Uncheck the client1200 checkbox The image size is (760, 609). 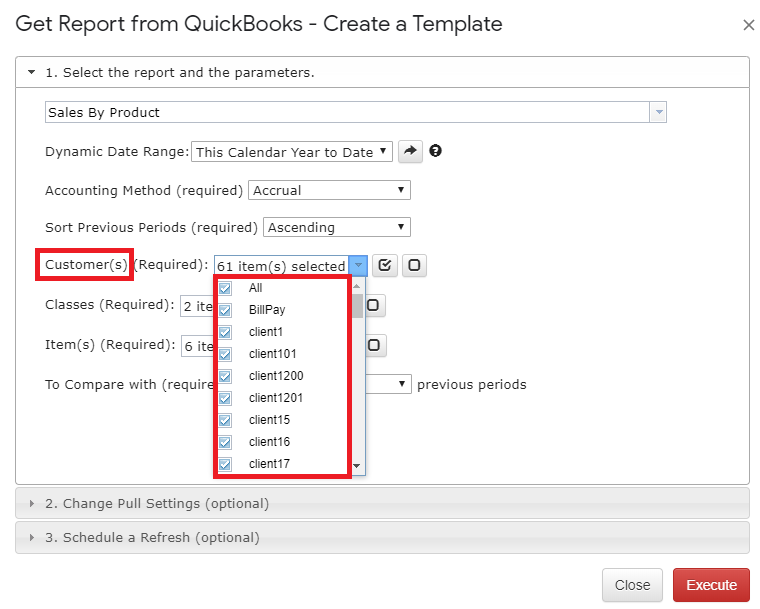(x=225, y=376)
